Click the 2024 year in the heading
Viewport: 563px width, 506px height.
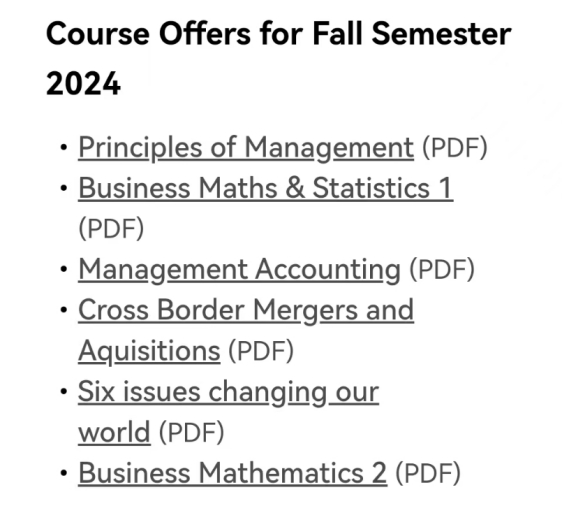[83, 83]
